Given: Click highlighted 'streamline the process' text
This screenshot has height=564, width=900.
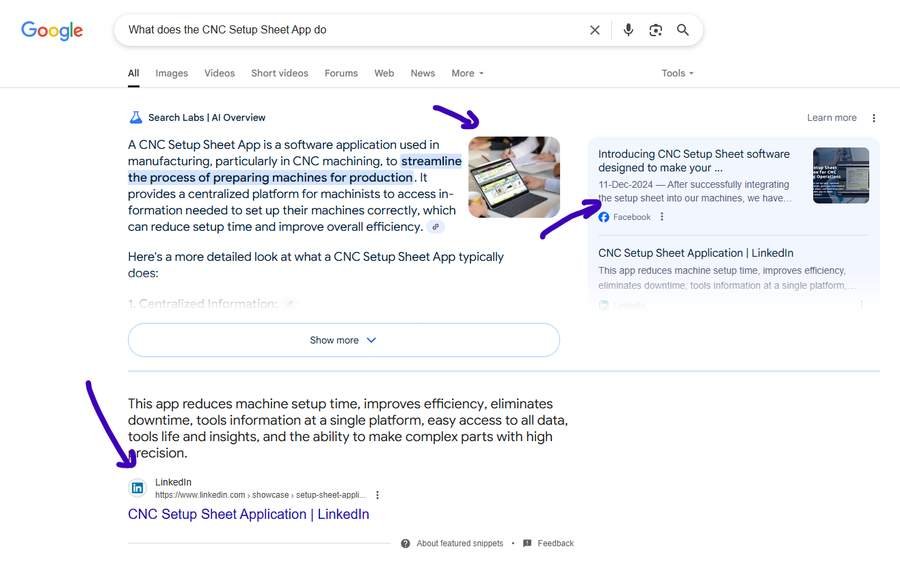Looking at the screenshot, I should [x=294, y=169].
